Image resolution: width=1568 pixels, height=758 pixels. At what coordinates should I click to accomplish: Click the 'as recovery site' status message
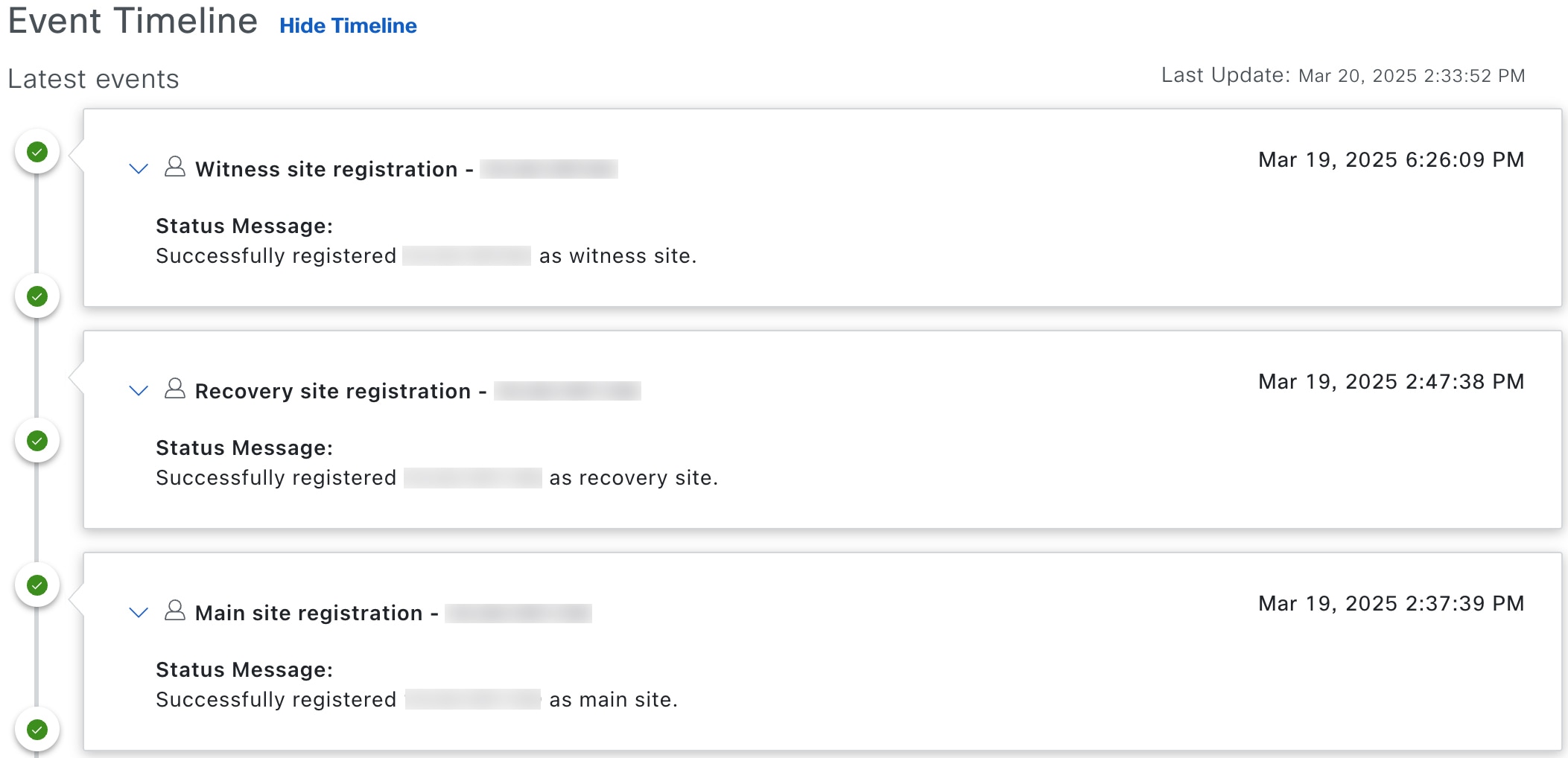(437, 478)
